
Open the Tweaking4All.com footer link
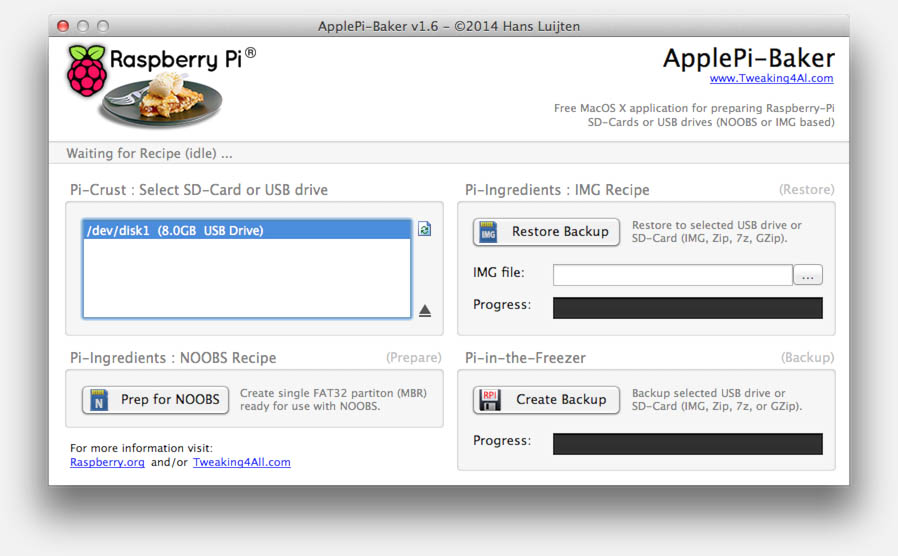point(242,462)
